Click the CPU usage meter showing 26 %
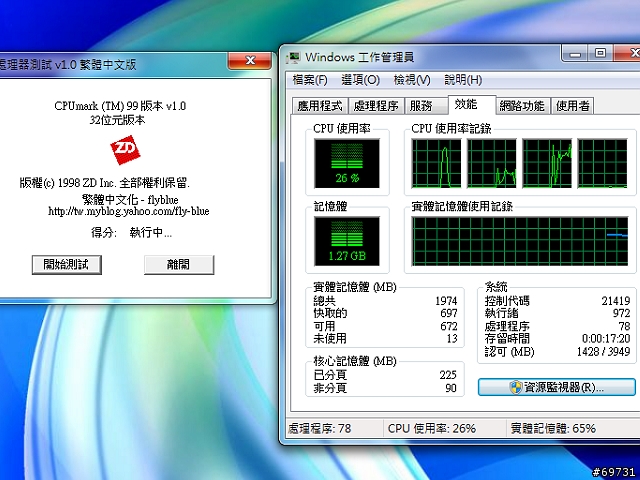 pos(347,163)
